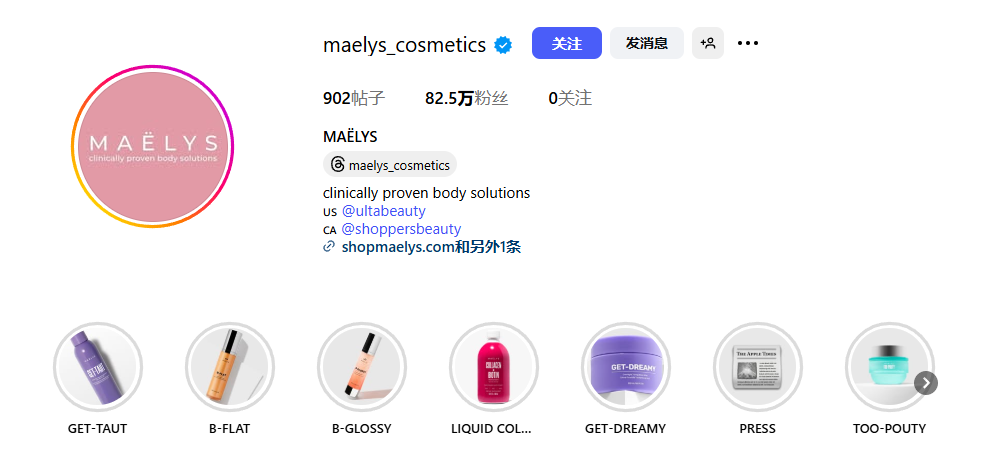Open the PRESS newspaper highlight
This screenshot has width=991, height=460.
pyautogui.click(x=758, y=366)
